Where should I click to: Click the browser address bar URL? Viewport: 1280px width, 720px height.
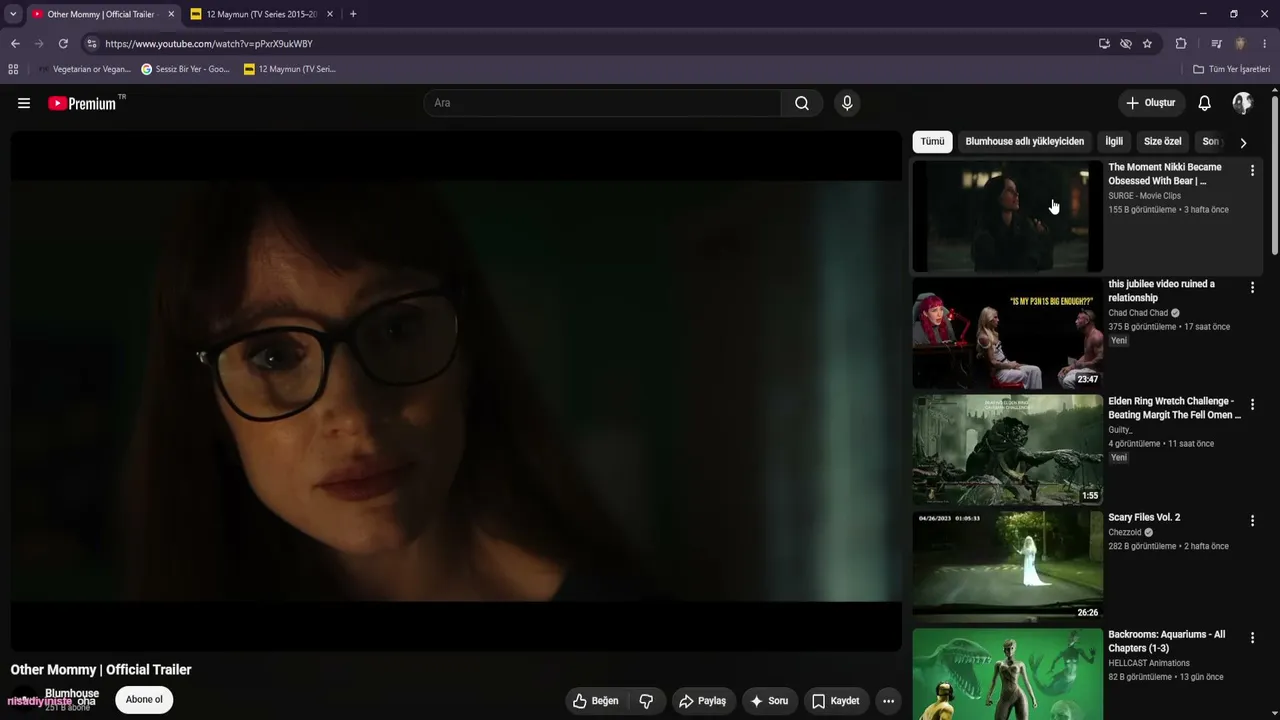(x=209, y=44)
